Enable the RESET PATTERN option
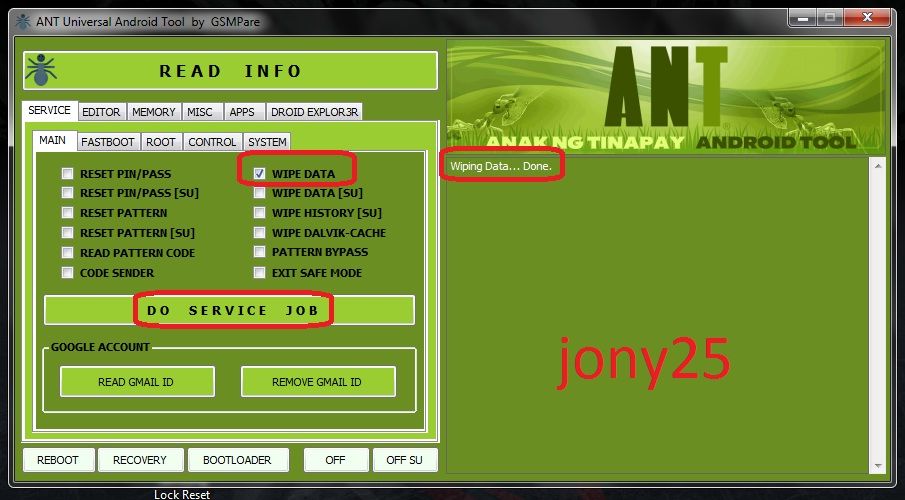This screenshot has height=500, width=905. point(68,213)
